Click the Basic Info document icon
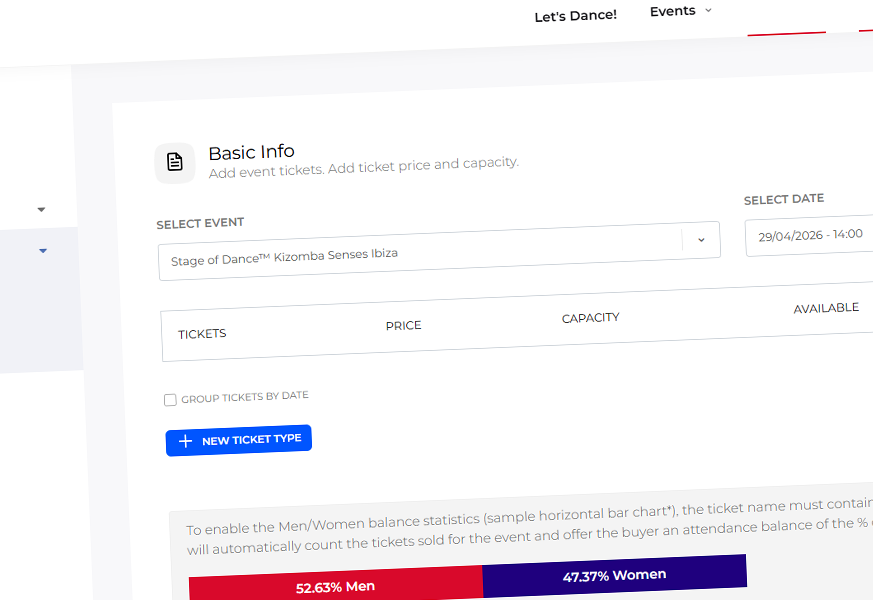This screenshot has width=873, height=600. click(175, 163)
